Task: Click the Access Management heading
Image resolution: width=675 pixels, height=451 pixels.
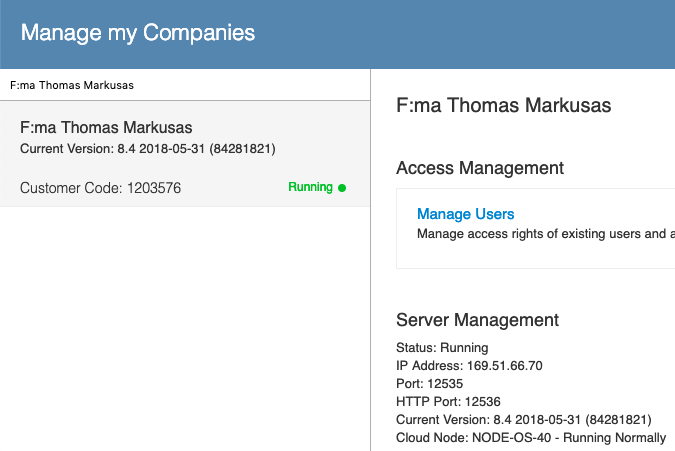Action: (x=480, y=168)
